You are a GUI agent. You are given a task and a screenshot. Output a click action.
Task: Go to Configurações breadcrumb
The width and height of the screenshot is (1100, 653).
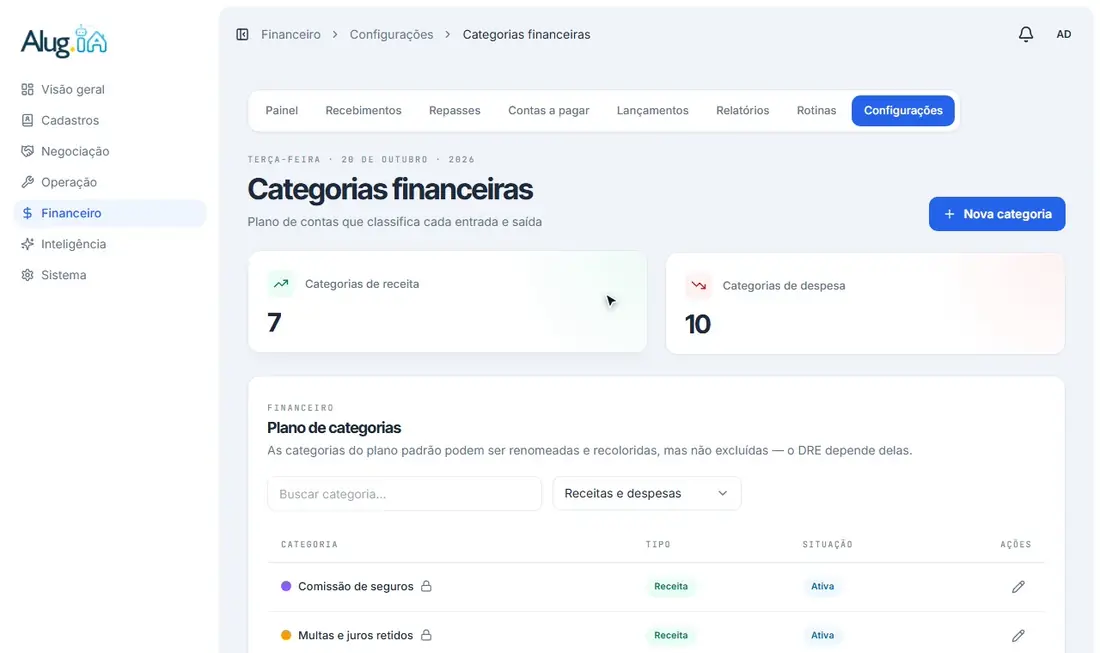pos(391,34)
